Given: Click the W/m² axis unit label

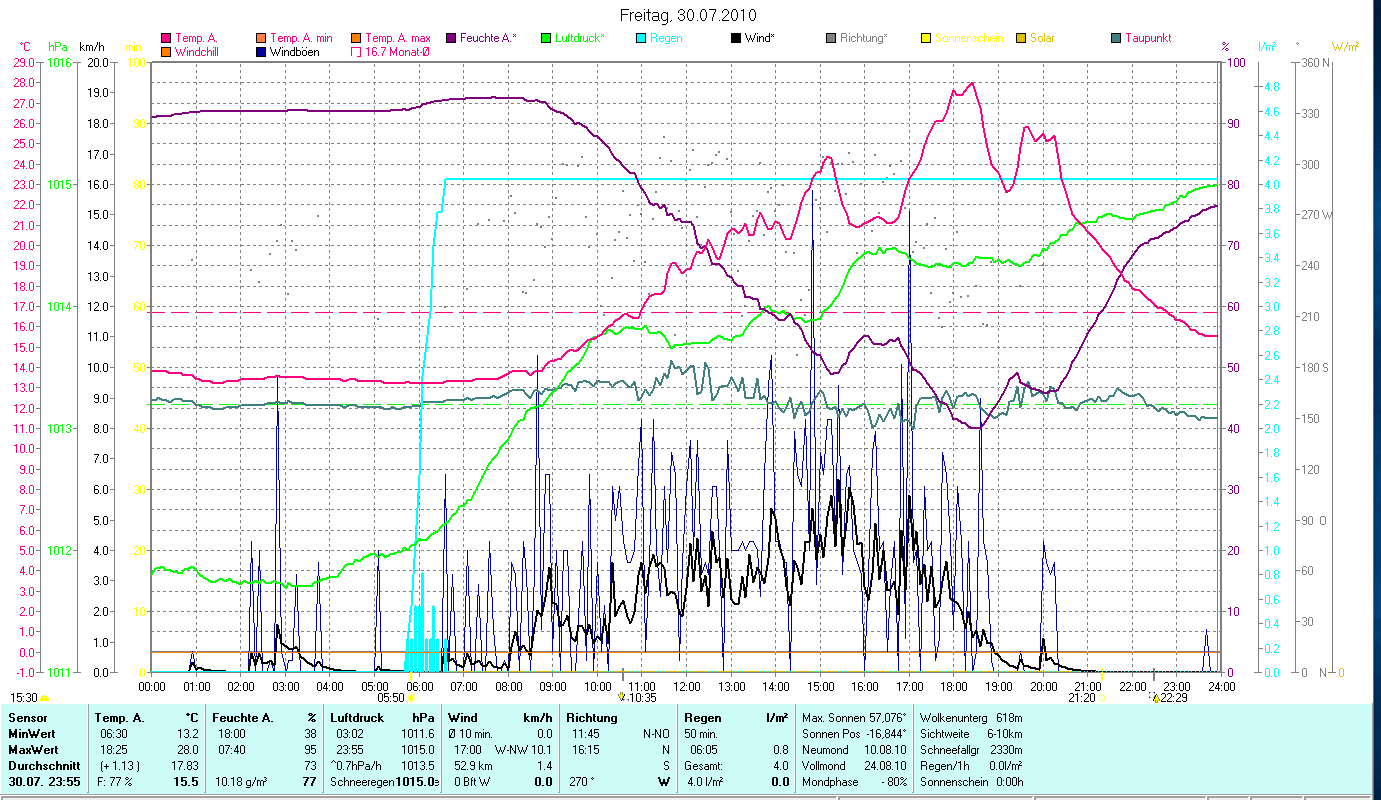Looking at the screenshot, I should point(1345,47).
